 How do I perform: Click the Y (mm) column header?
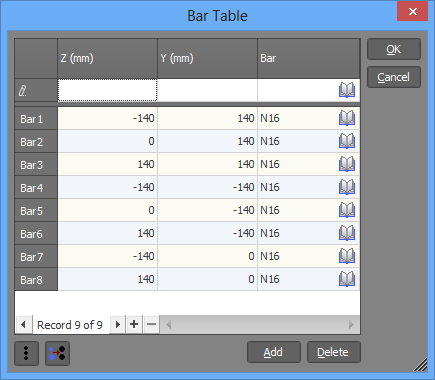point(207,58)
